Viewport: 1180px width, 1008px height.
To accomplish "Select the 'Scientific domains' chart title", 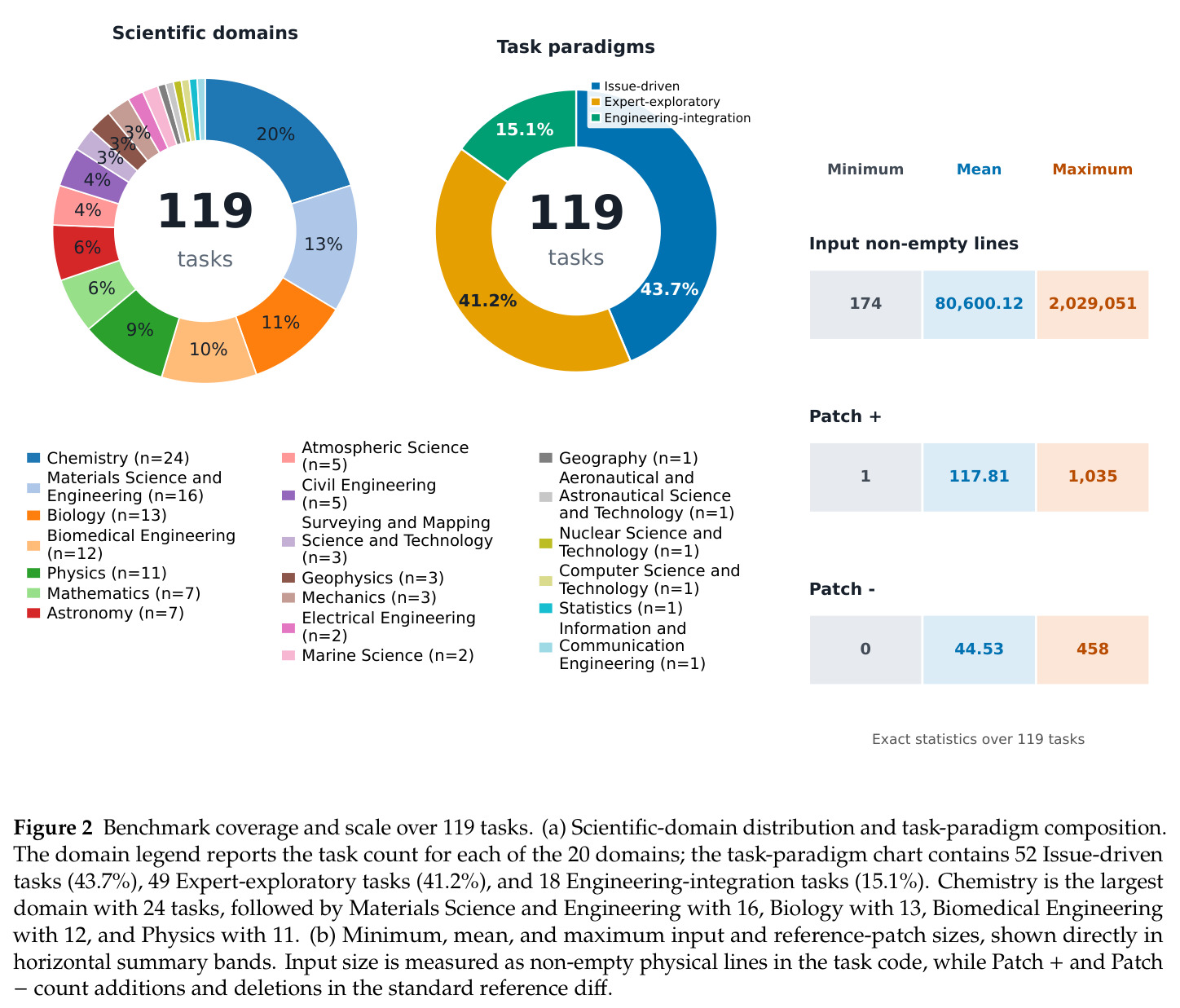I will (205, 33).
